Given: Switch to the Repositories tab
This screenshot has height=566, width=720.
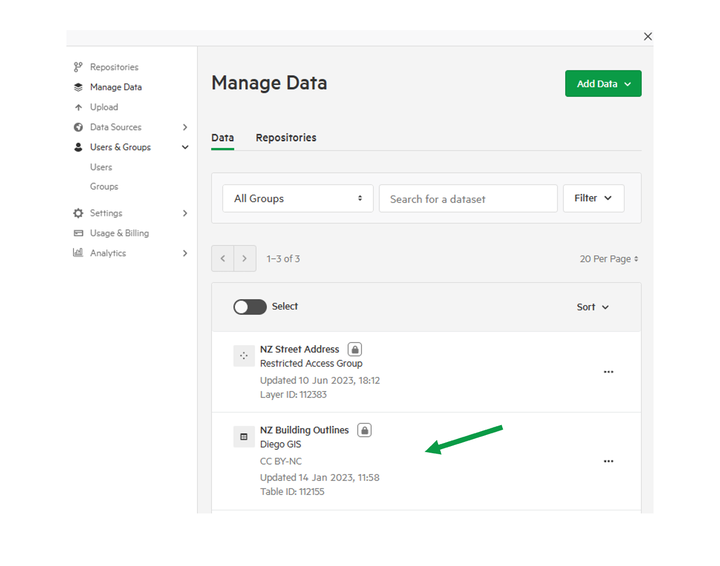Looking at the screenshot, I should coord(286,138).
